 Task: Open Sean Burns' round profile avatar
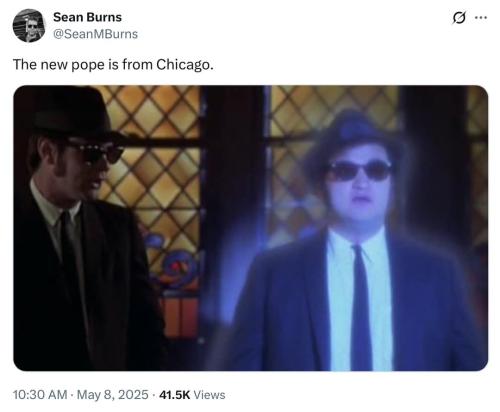(x=29, y=26)
